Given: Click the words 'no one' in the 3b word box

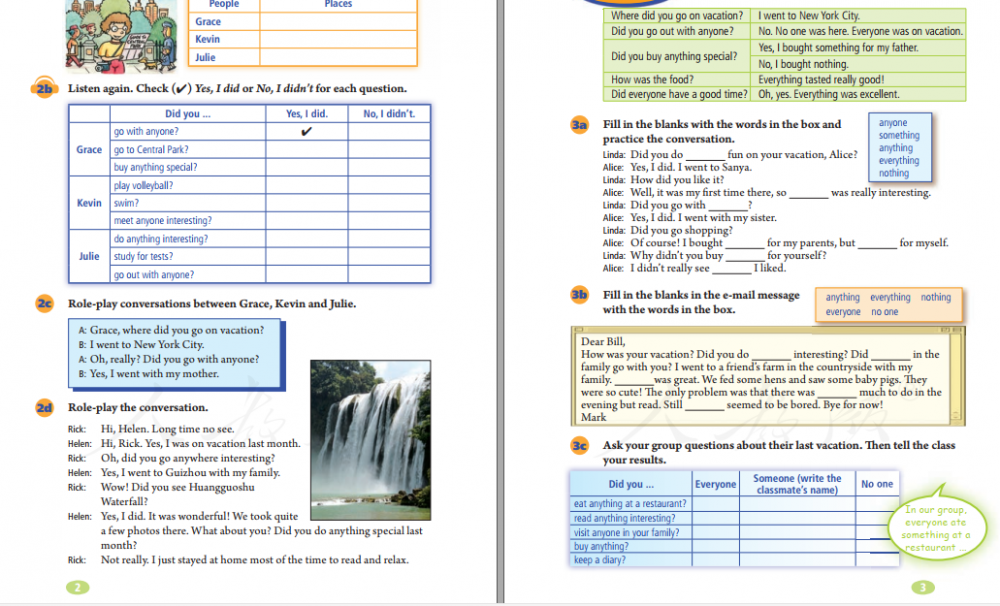Looking at the screenshot, I should (885, 312).
